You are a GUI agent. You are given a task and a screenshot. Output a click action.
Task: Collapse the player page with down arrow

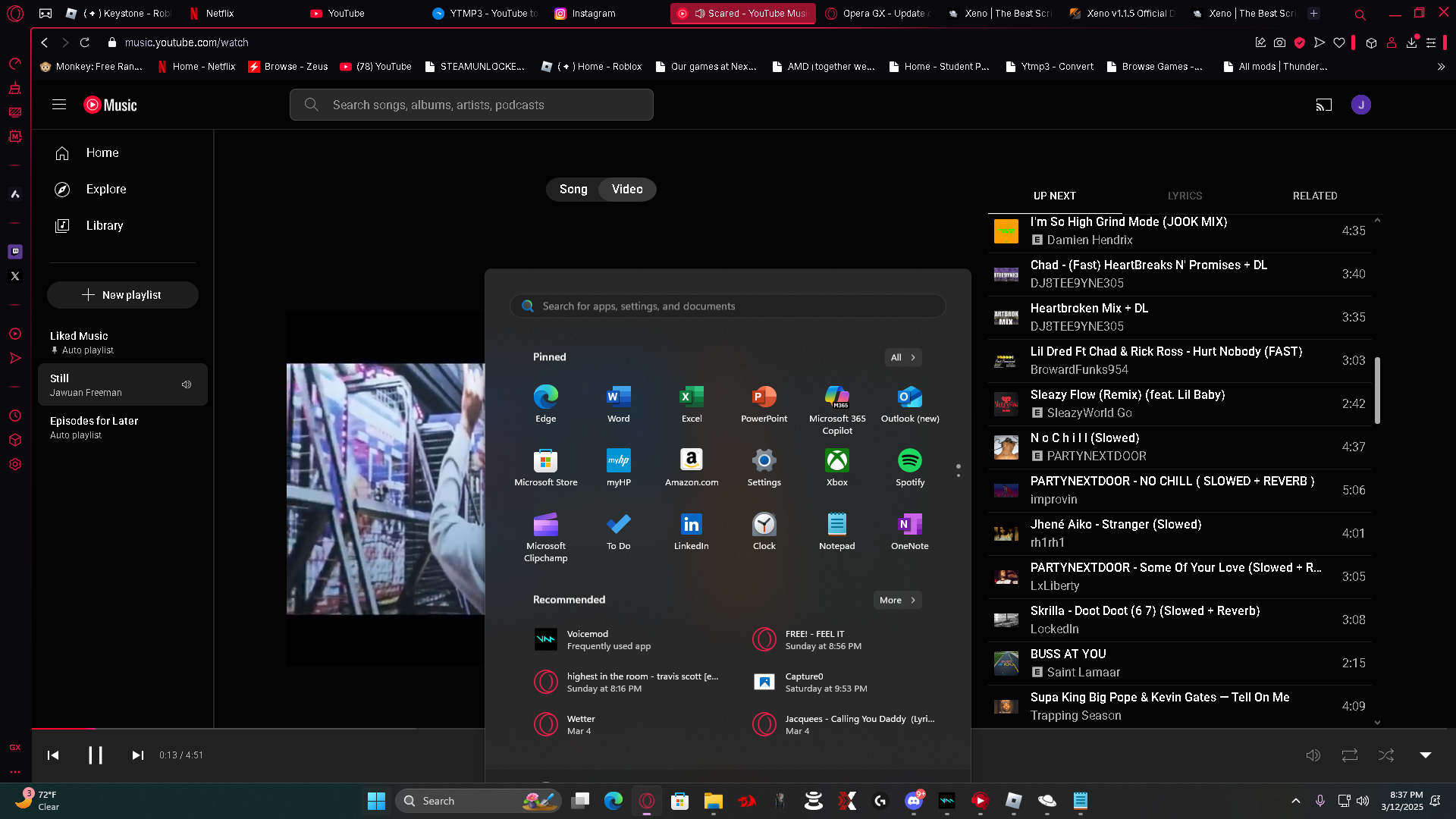(1425, 755)
